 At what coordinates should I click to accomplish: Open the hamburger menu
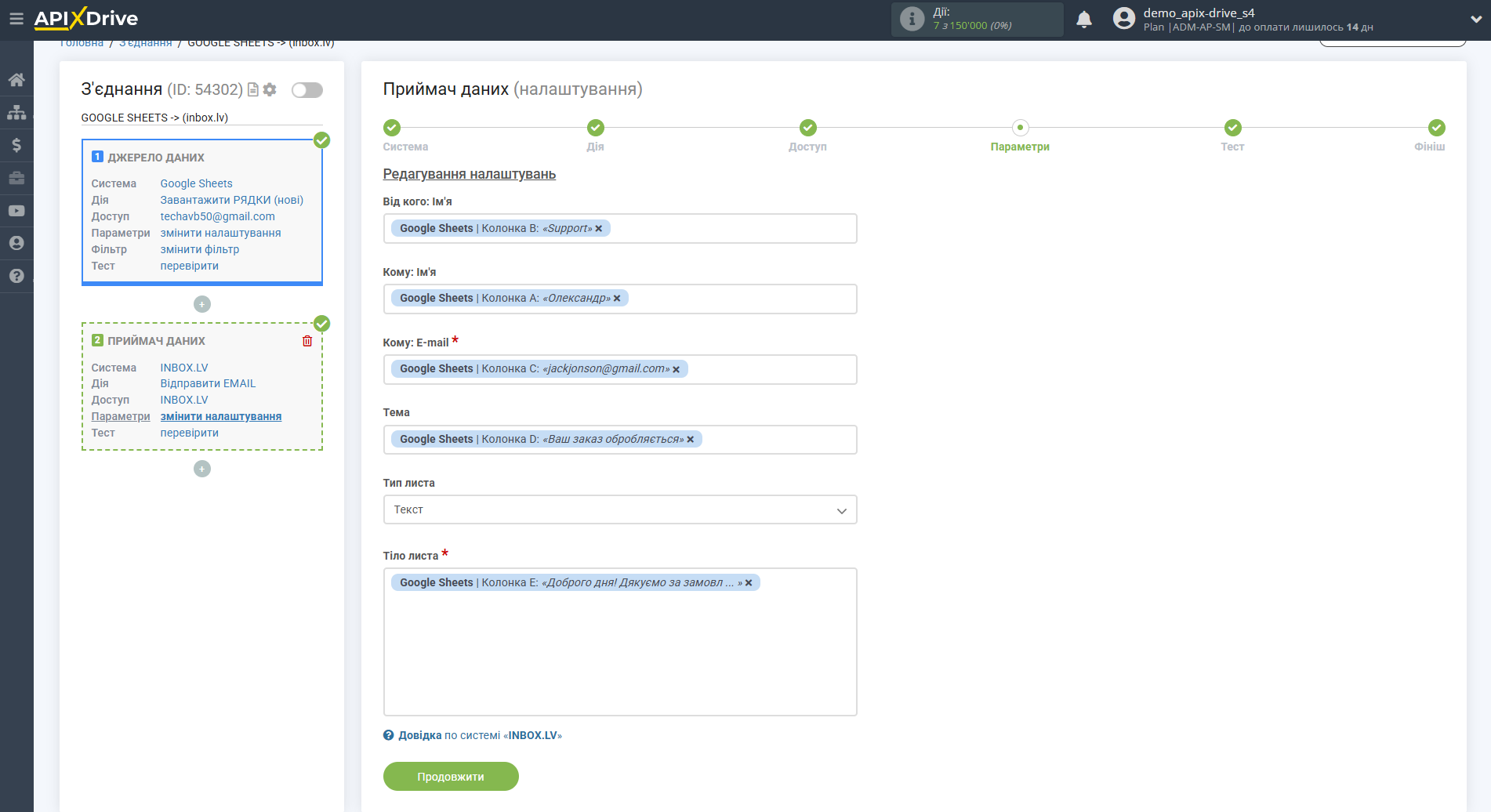click(x=16, y=19)
